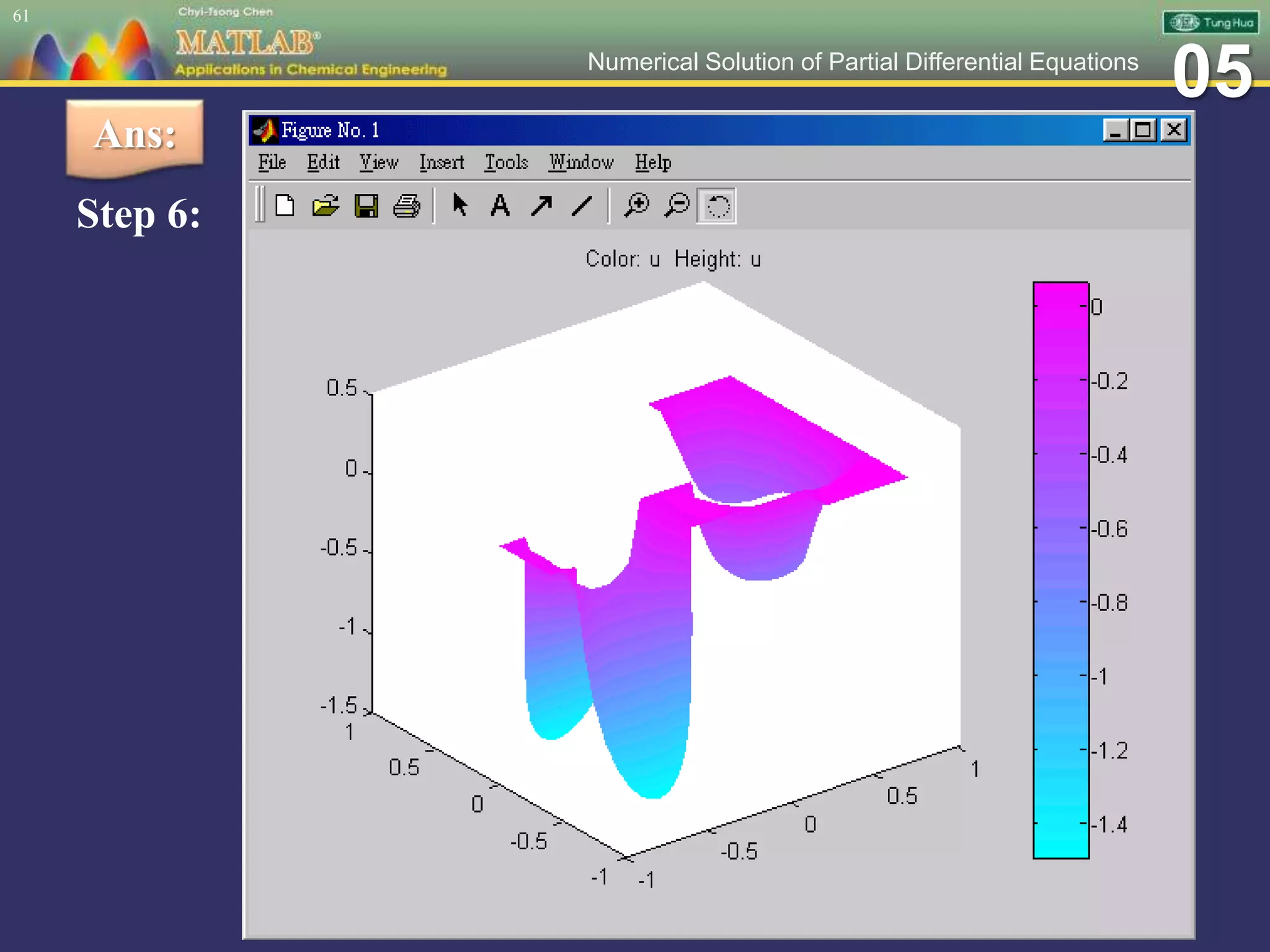Click the 'Ans:' banner label
Viewport: 1270px width, 952px height.
click(135, 134)
